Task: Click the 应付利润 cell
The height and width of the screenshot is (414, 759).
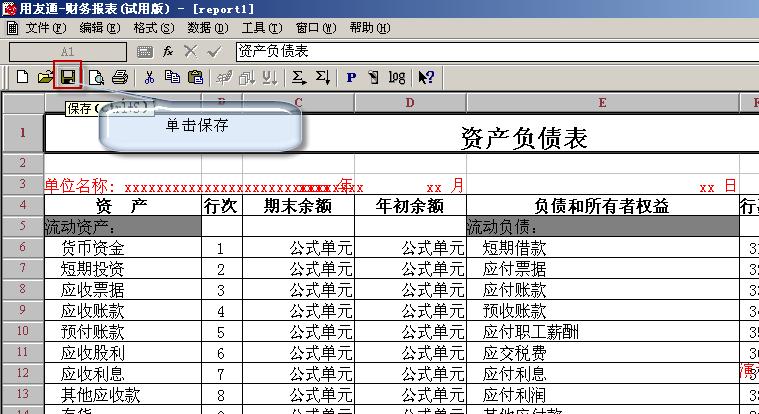Action: [x=603, y=395]
